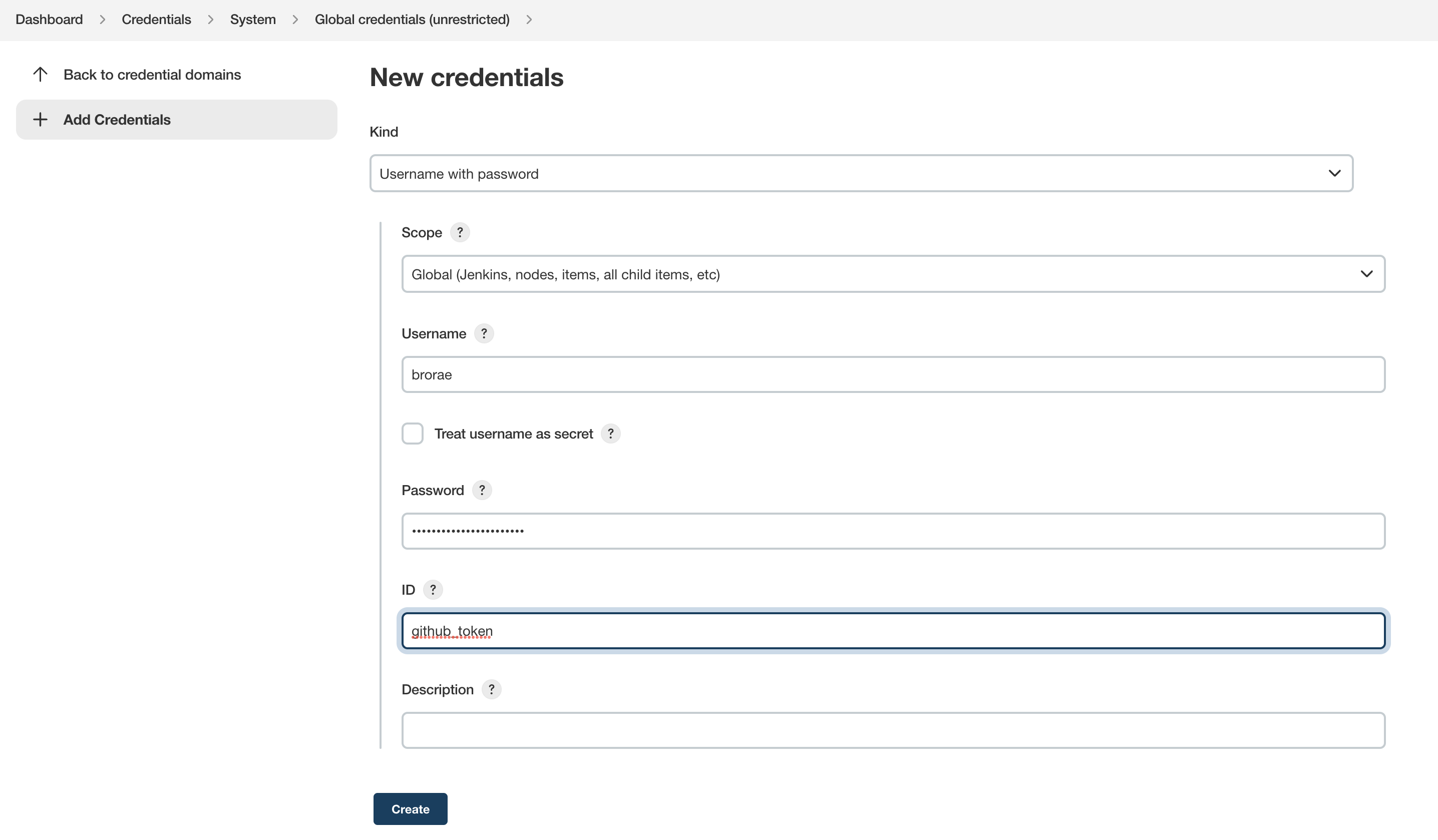Open help for the Description field
The image size is (1438, 840).
coord(491,689)
